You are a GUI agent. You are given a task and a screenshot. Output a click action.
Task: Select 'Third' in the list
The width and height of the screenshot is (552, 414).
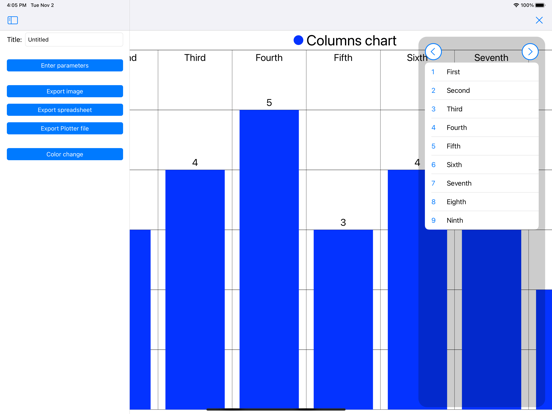click(x=482, y=109)
